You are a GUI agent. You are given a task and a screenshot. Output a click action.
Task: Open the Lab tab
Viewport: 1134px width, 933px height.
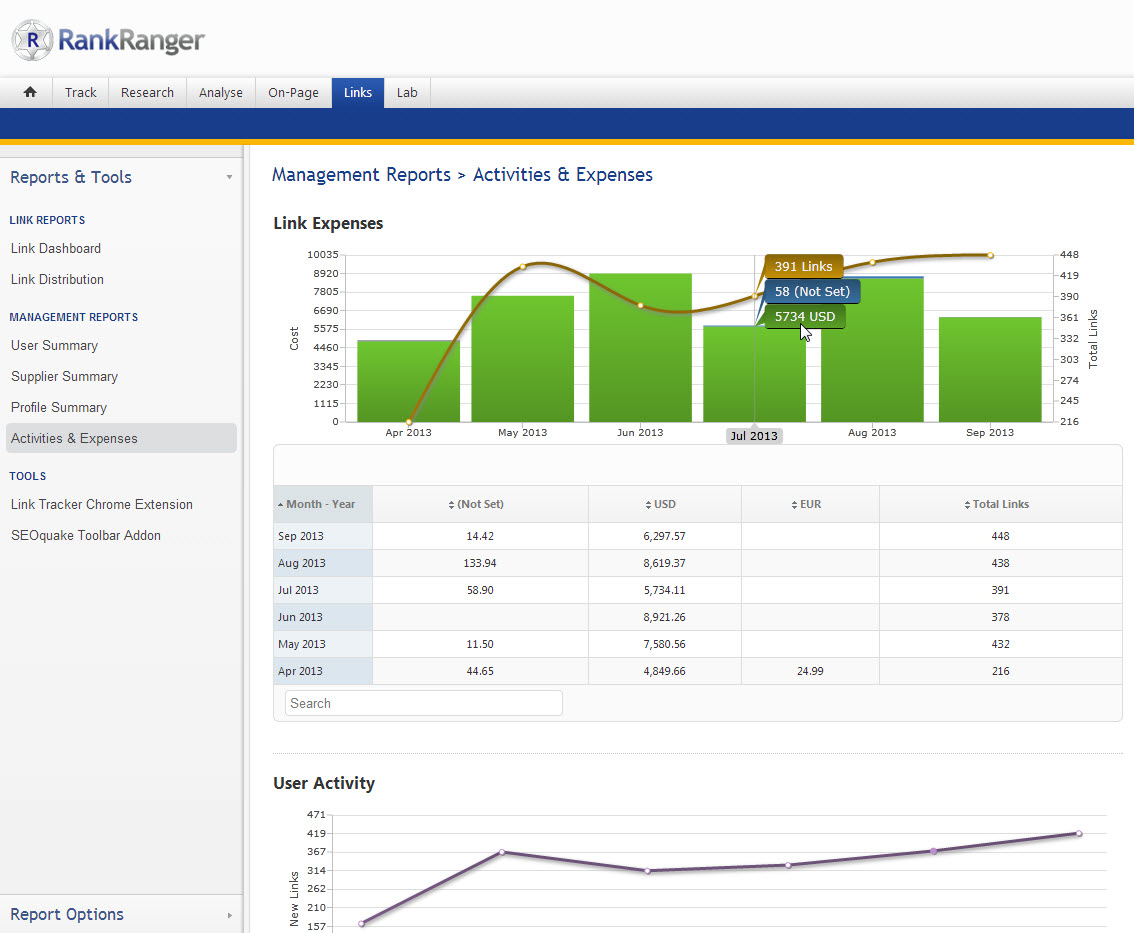pyautogui.click(x=407, y=92)
